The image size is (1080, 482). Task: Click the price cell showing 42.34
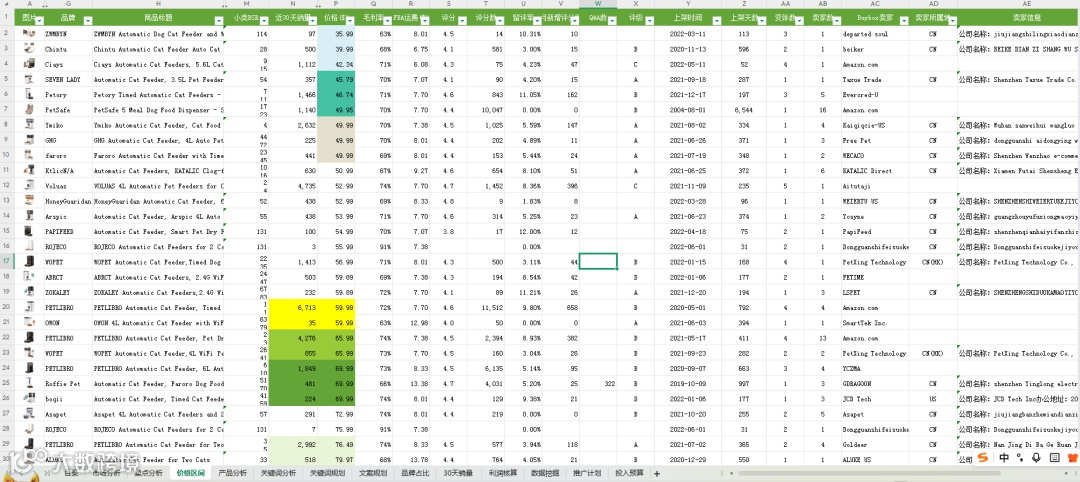[338, 64]
